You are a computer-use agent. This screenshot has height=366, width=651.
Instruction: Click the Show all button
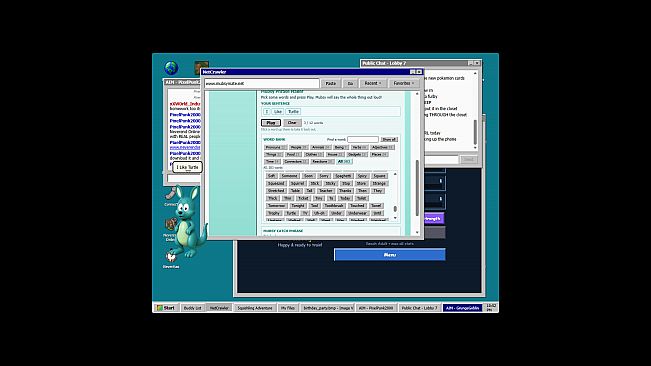point(389,139)
